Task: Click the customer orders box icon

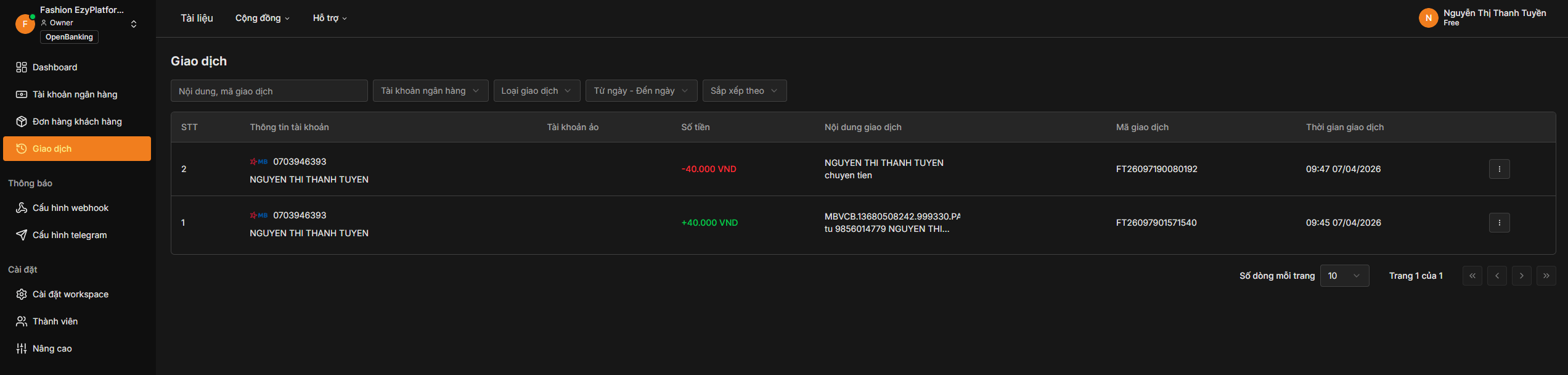Action: (x=22, y=122)
